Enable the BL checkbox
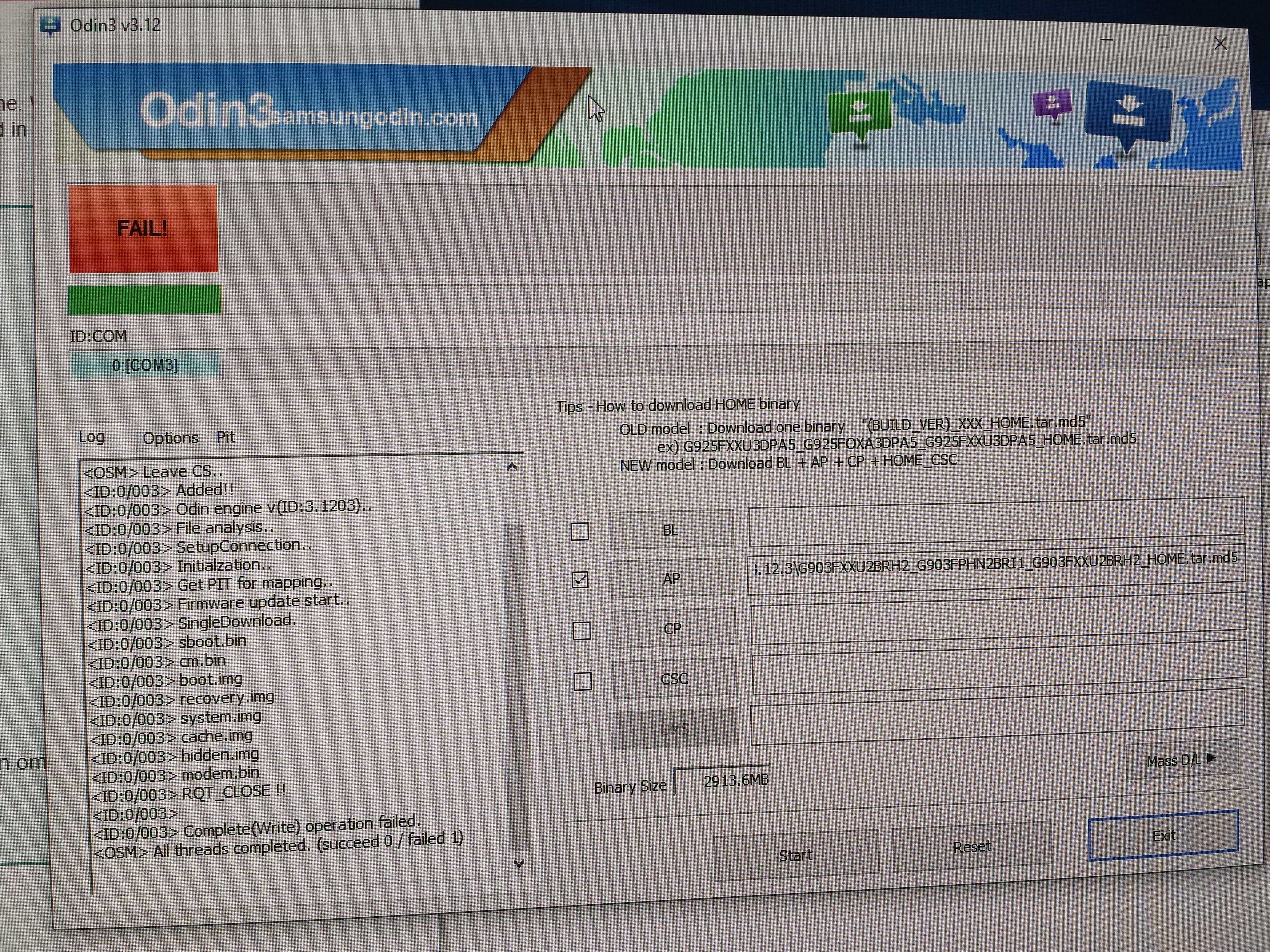 pos(580,531)
